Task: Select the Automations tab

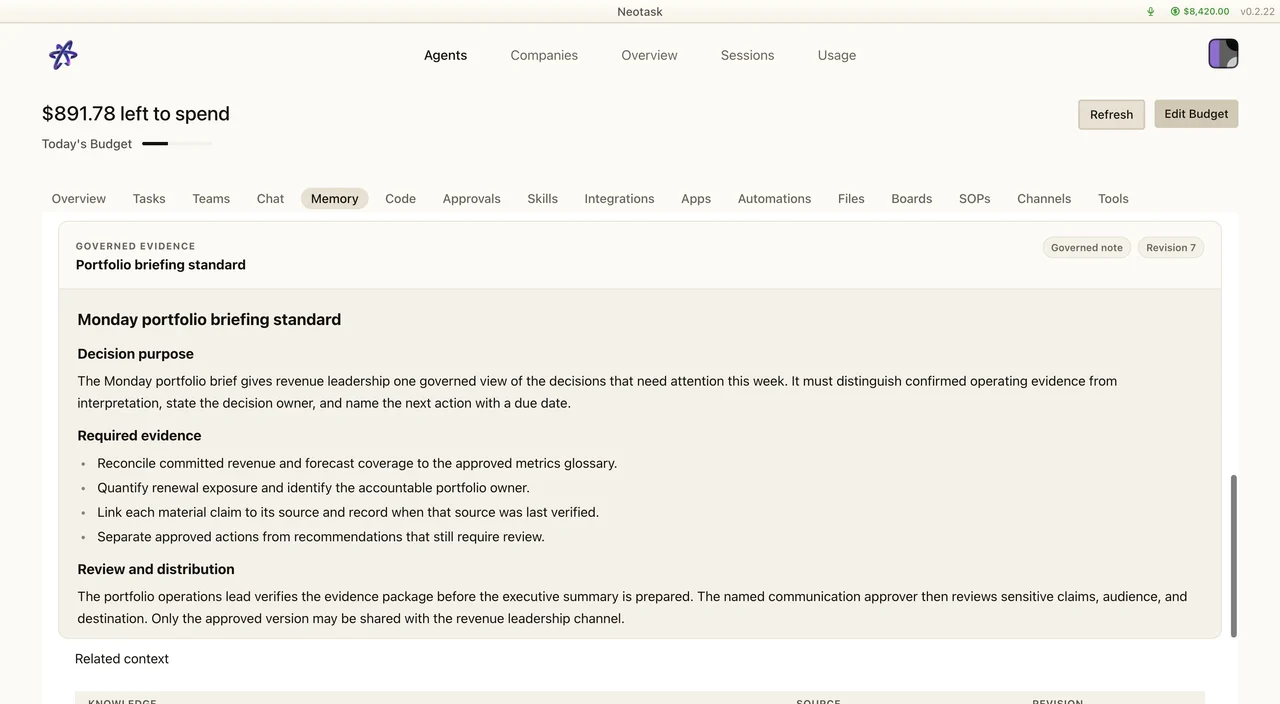Action: (774, 199)
